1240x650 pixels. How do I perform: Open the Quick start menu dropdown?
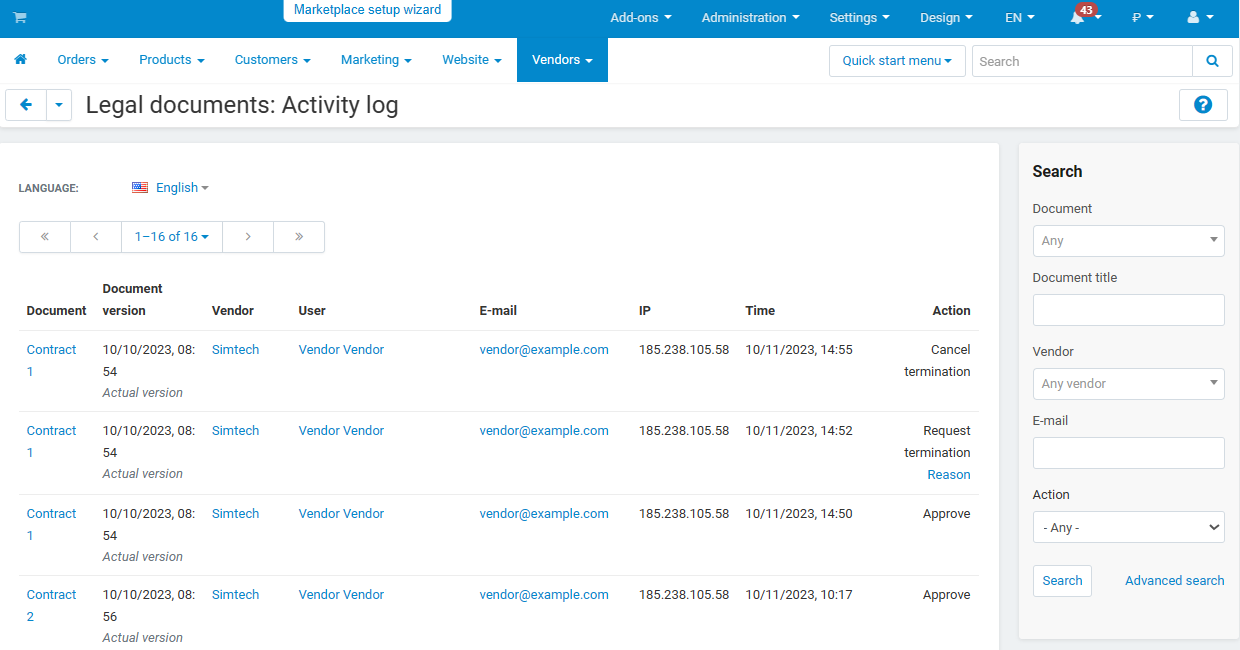click(x=897, y=61)
